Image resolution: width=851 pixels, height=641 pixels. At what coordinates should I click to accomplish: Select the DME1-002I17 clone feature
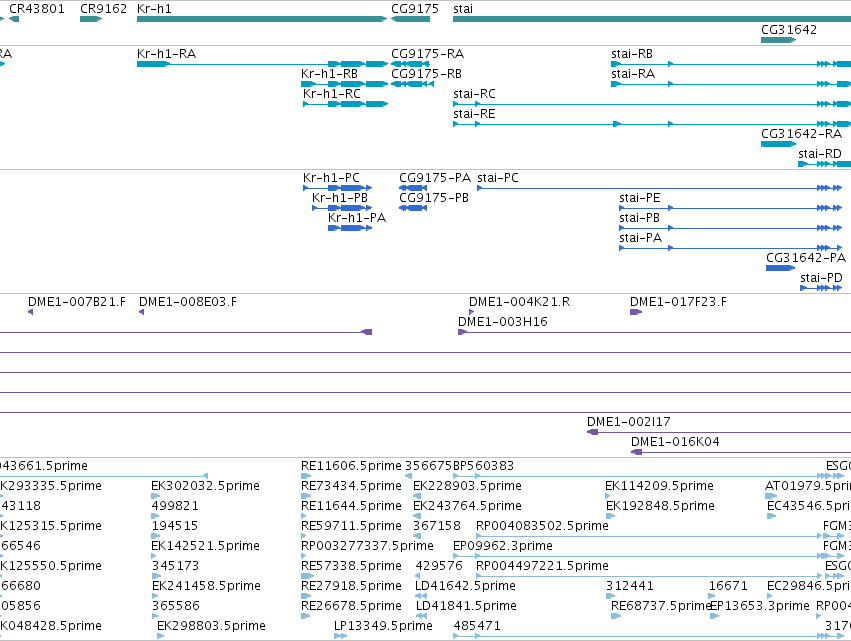point(719,432)
